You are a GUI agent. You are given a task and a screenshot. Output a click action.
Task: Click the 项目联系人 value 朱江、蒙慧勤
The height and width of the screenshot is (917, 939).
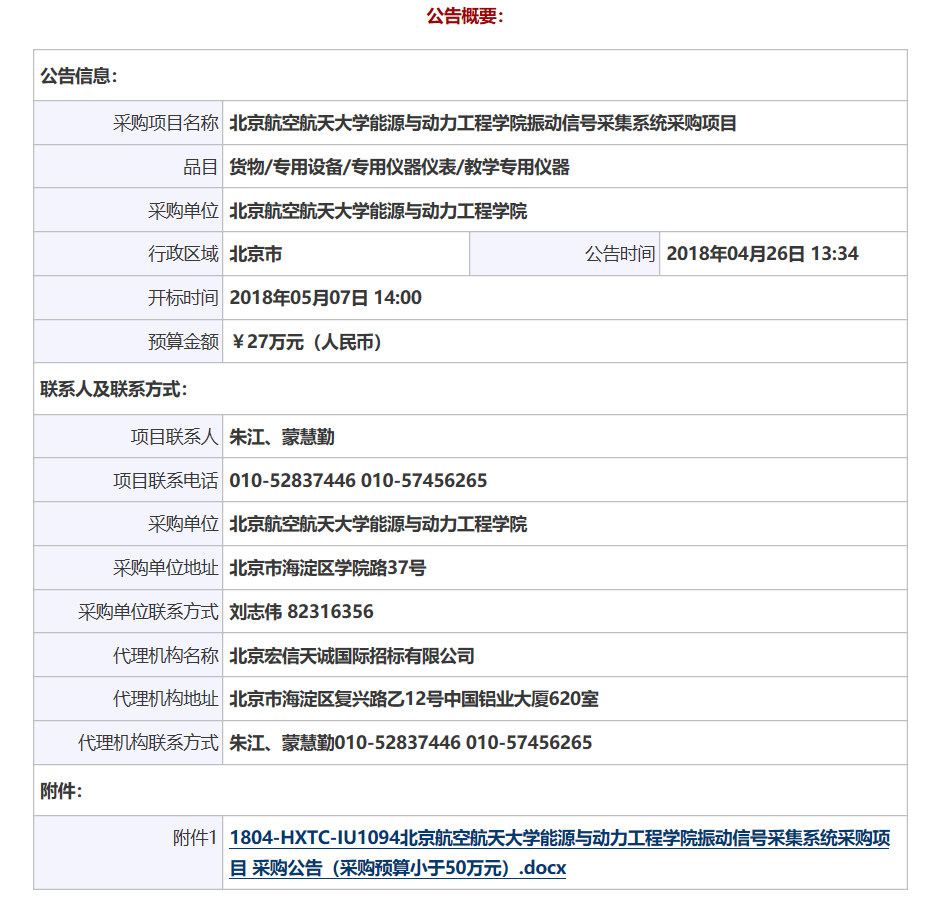[x=282, y=437]
